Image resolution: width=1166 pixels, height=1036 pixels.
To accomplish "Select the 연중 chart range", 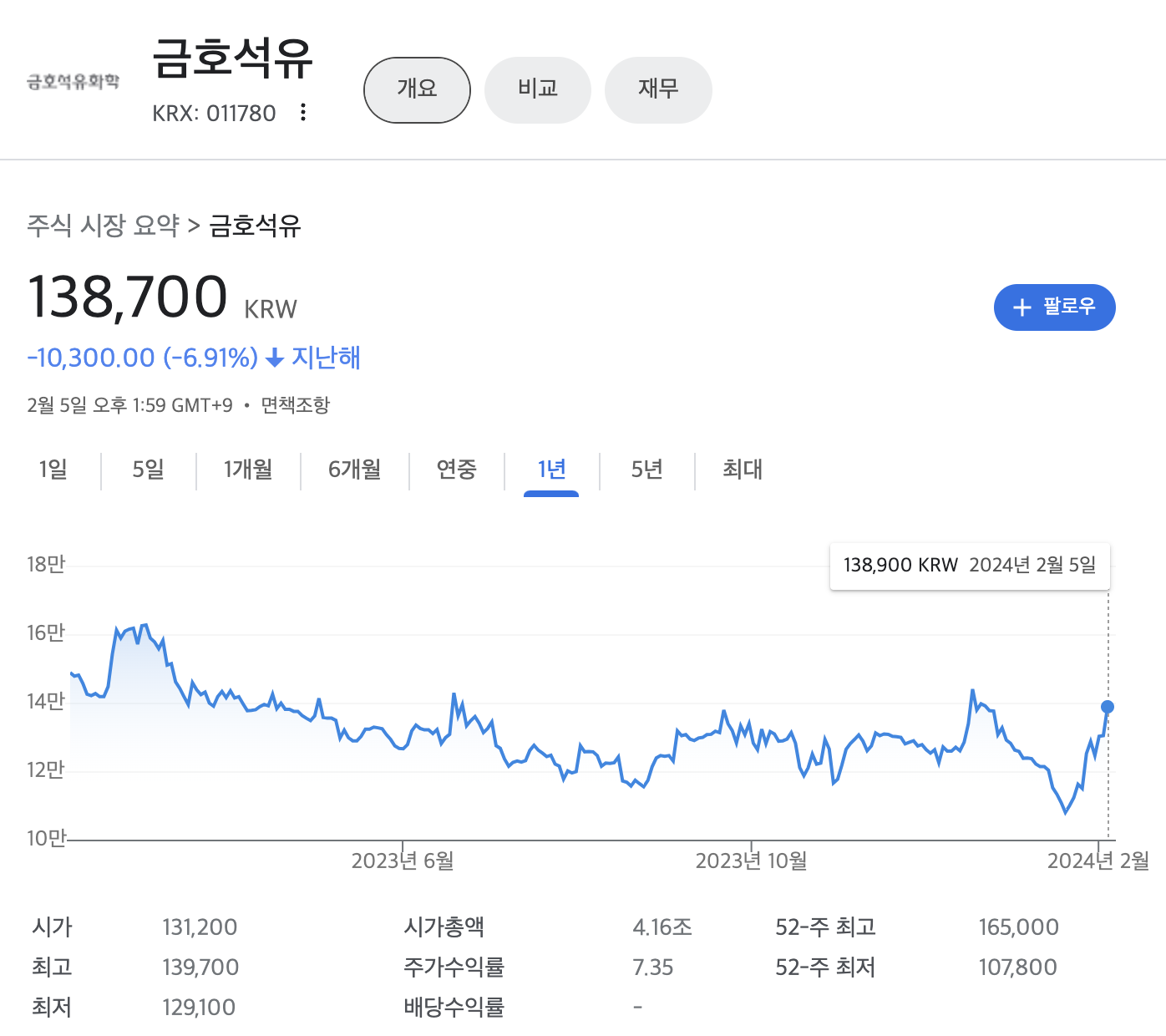I will 457,470.
